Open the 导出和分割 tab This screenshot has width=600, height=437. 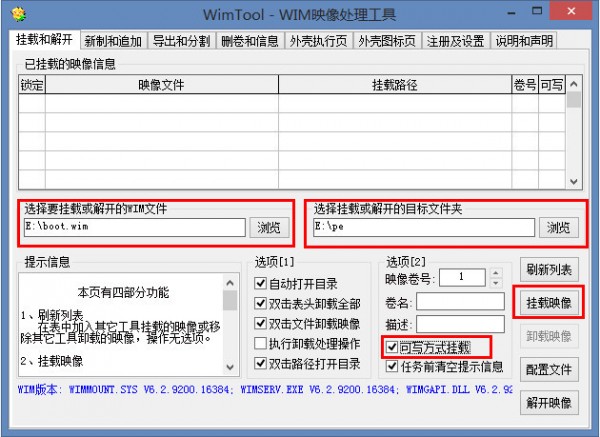click(x=181, y=41)
